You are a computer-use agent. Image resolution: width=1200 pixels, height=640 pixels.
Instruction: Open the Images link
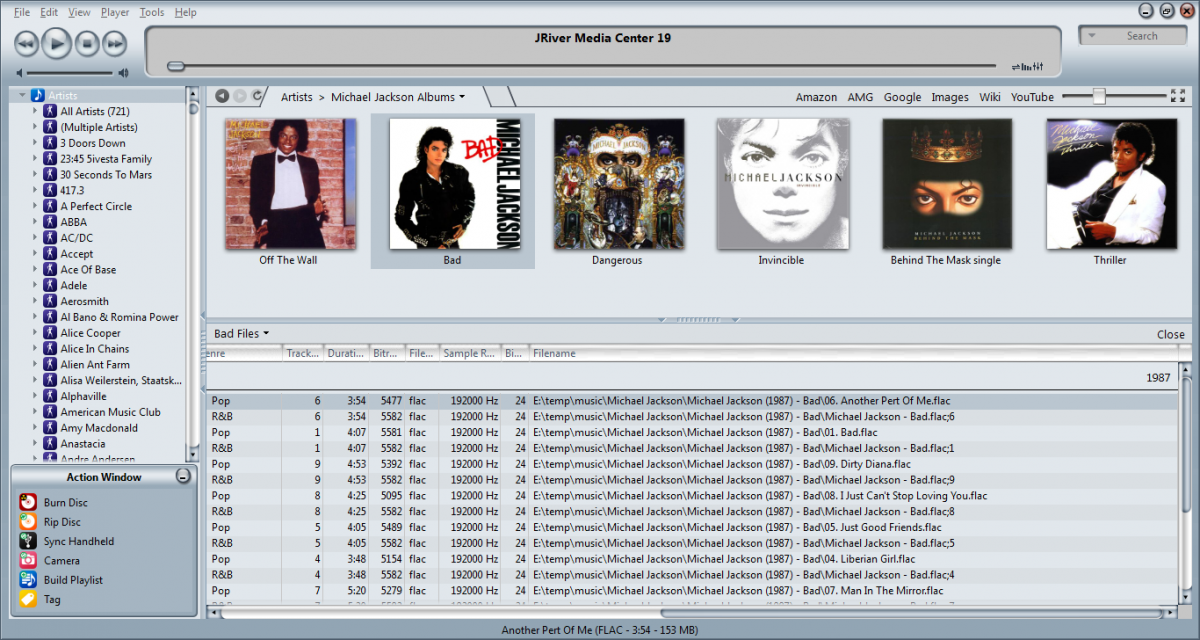click(x=950, y=97)
